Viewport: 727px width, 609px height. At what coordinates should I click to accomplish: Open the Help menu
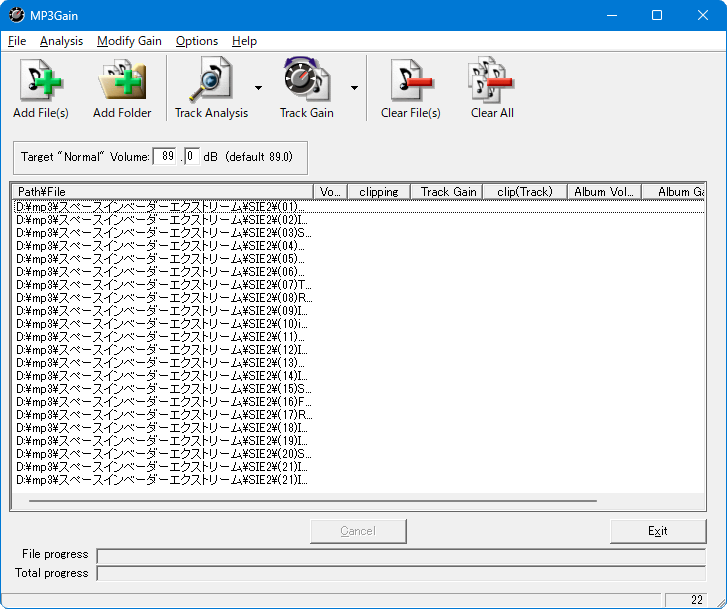point(244,41)
